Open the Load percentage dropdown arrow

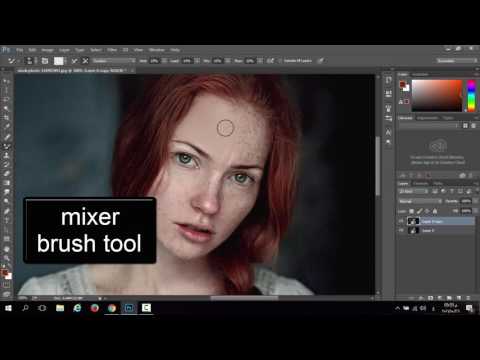pyautogui.click(x=197, y=61)
